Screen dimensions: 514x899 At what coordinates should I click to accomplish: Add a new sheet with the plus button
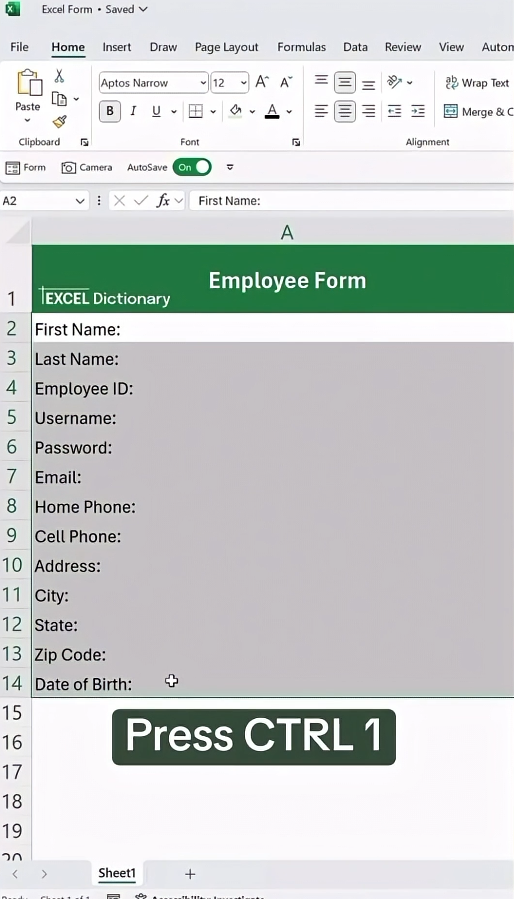[190, 874]
